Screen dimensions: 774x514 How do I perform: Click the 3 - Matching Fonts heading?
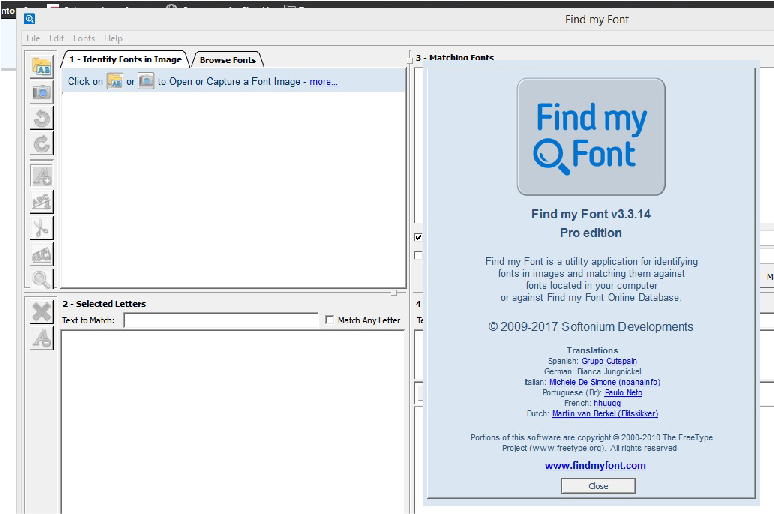(455, 58)
